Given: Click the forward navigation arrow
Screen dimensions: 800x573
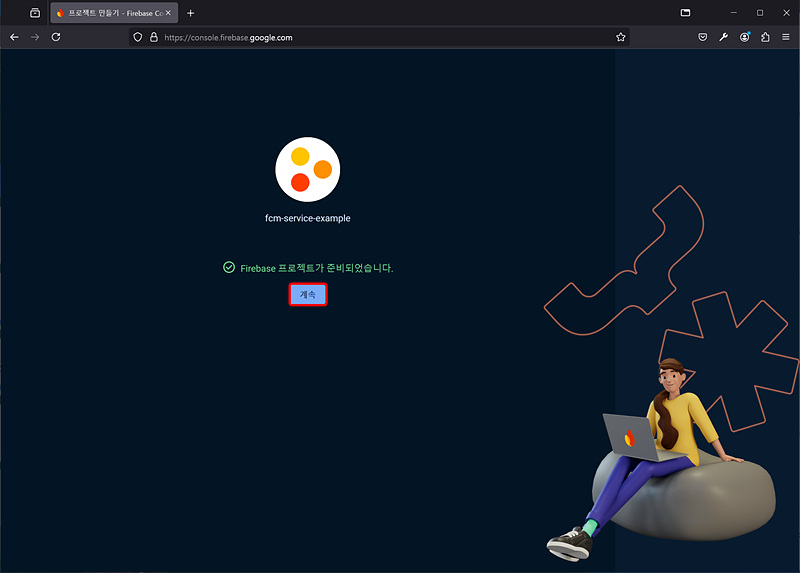Looking at the screenshot, I should [35, 37].
